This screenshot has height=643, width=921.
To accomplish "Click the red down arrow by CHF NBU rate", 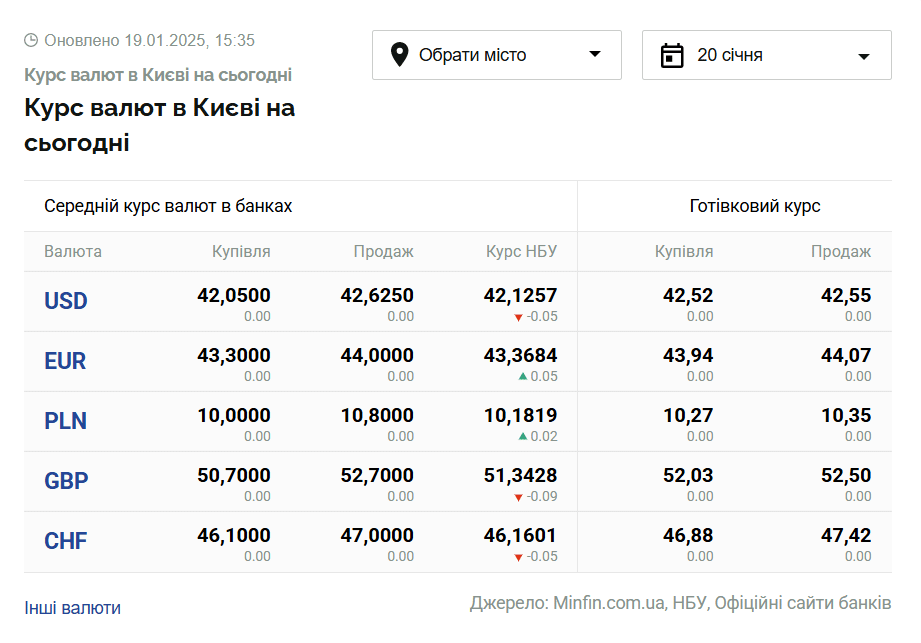I will 518,557.
